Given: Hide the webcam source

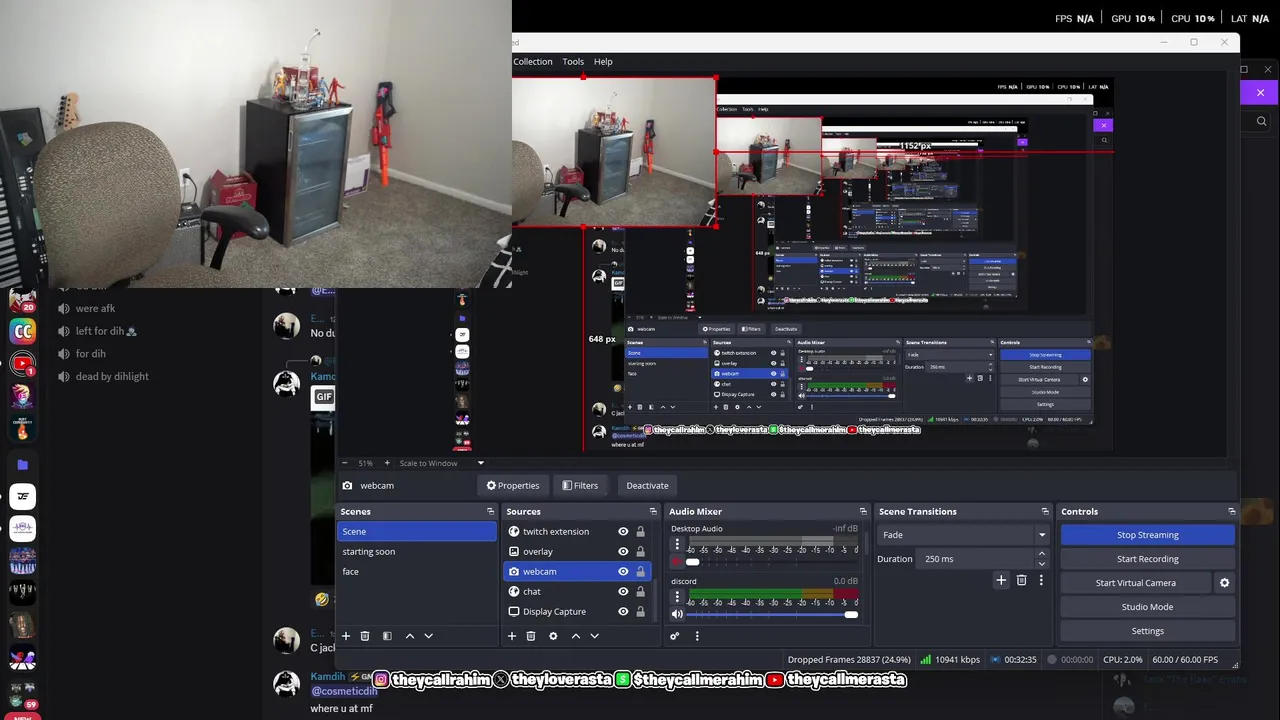Looking at the screenshot, I should (x=623, y=572).
